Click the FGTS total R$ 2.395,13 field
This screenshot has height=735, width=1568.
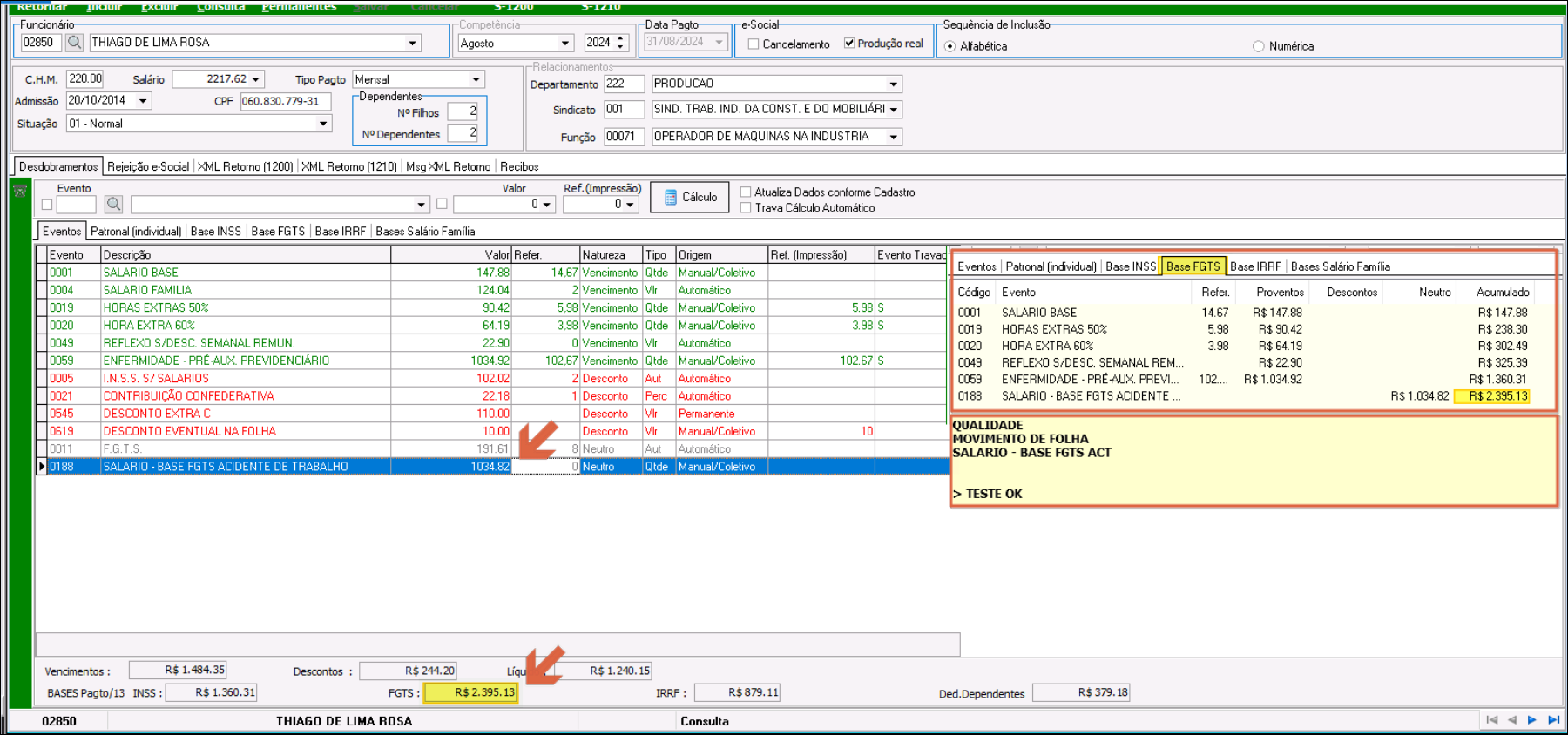470,692
